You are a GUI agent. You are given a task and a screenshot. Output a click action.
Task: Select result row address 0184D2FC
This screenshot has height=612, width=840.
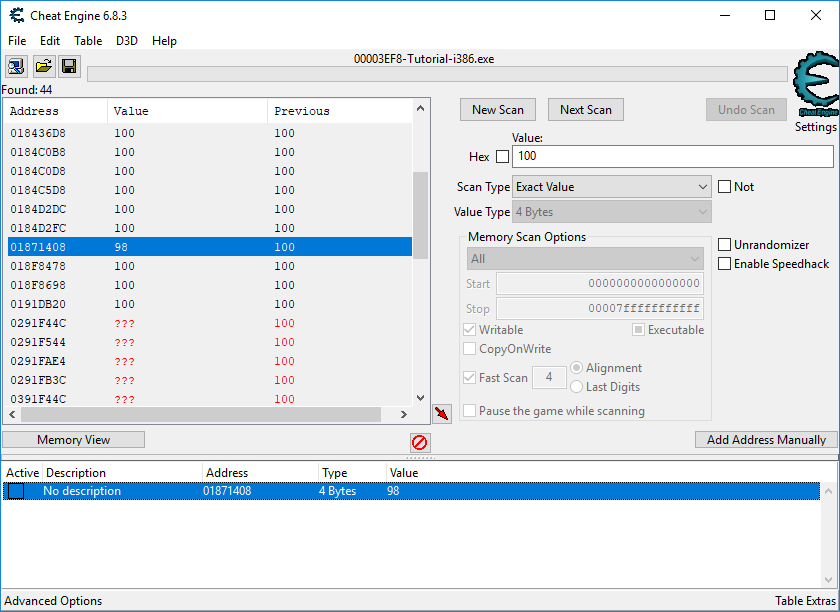[x=210, y=228]
